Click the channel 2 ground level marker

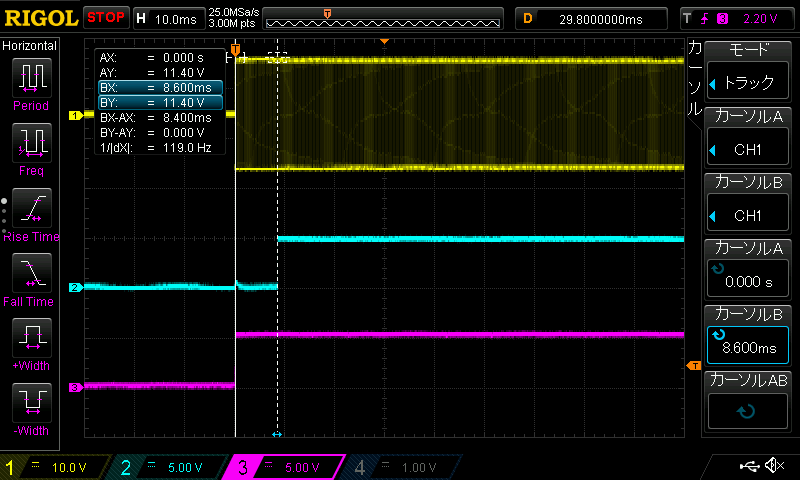coord(76,287)
